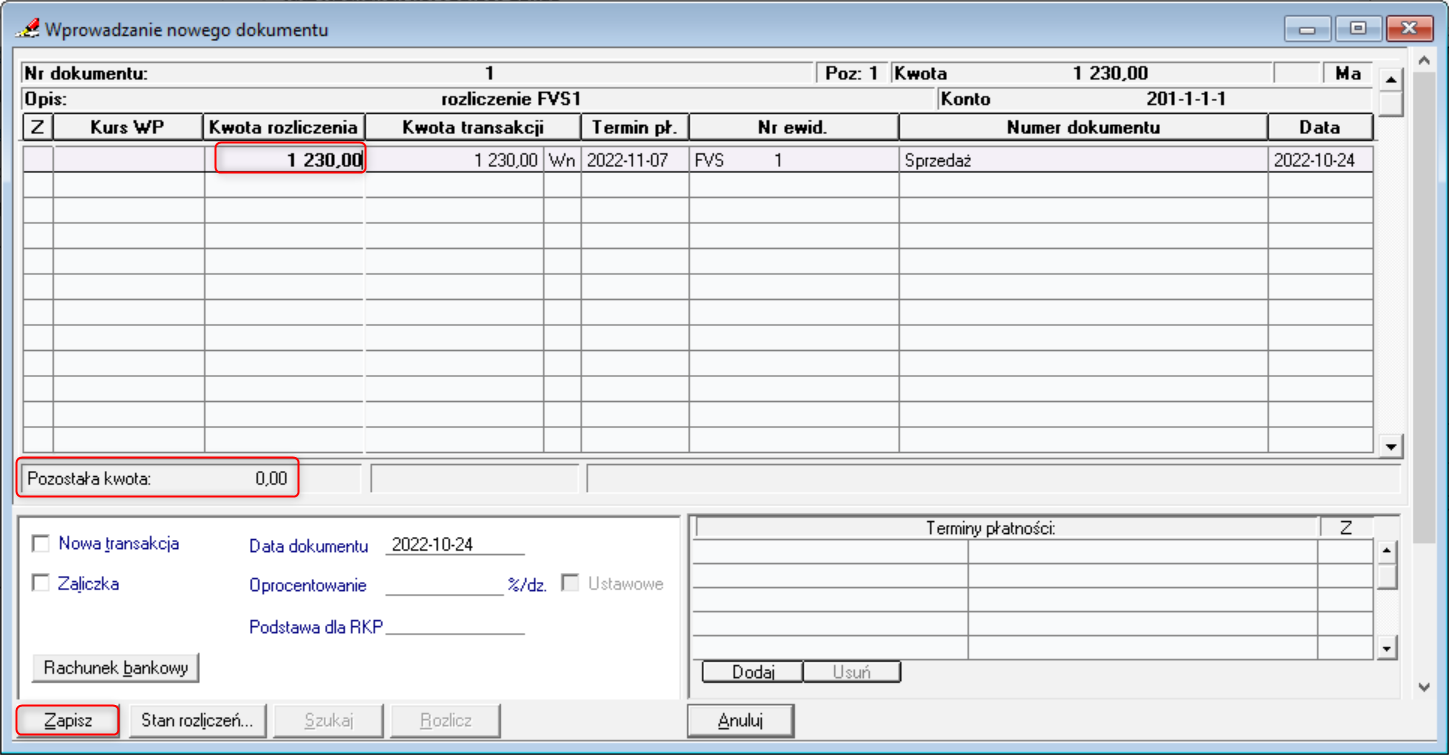Click the Data column header
Viewport: 1449px width, 755px height.
tap(1320, 127)
